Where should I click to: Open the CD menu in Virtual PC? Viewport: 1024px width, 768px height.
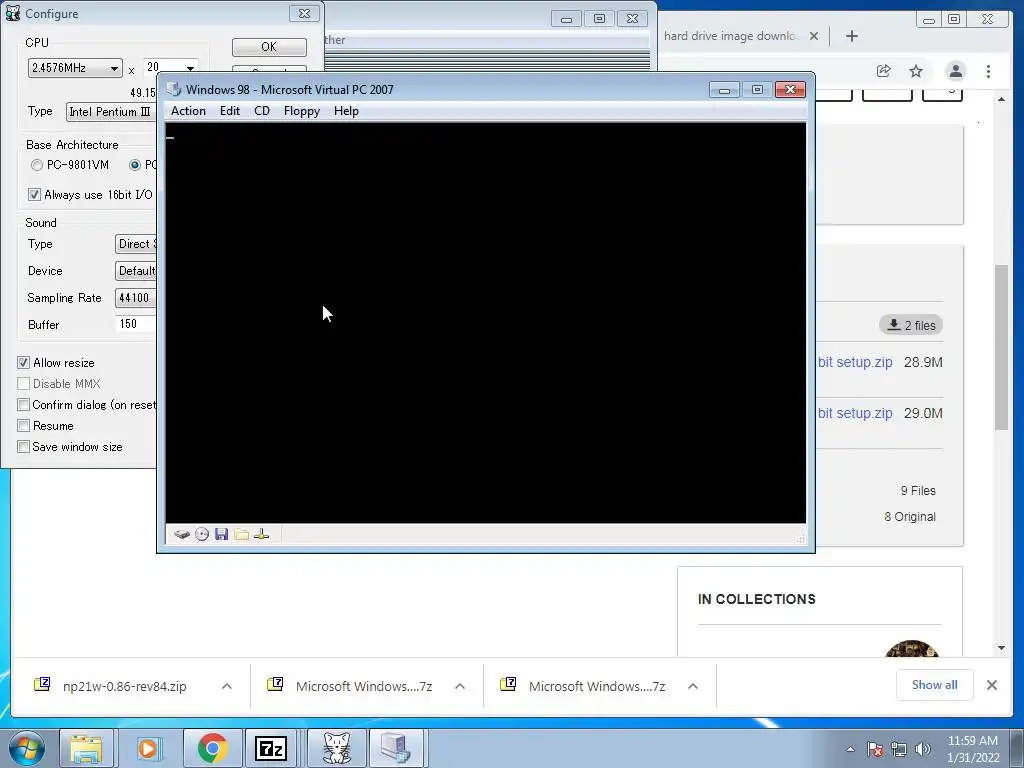[262, 111]
